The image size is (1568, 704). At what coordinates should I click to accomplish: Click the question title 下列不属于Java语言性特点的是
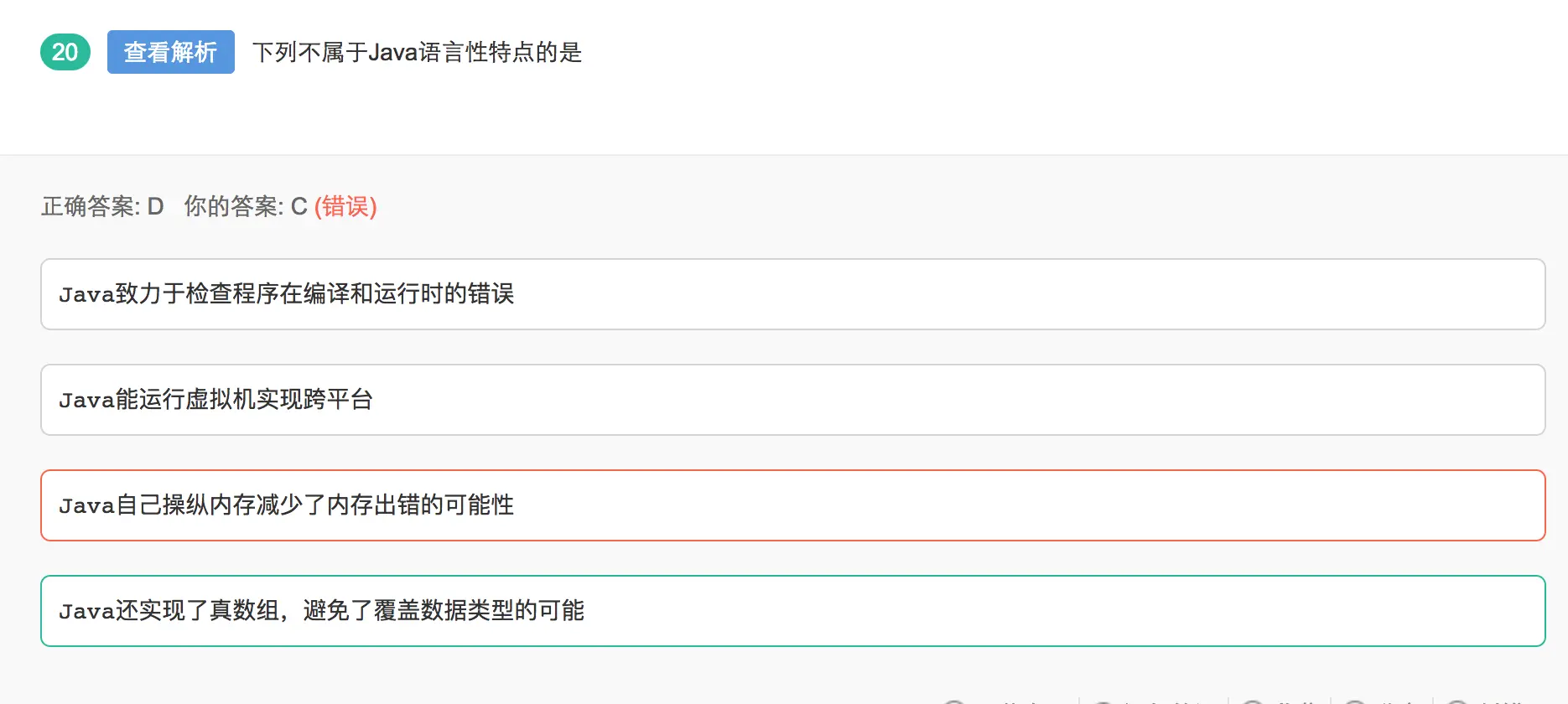point(417,52)
